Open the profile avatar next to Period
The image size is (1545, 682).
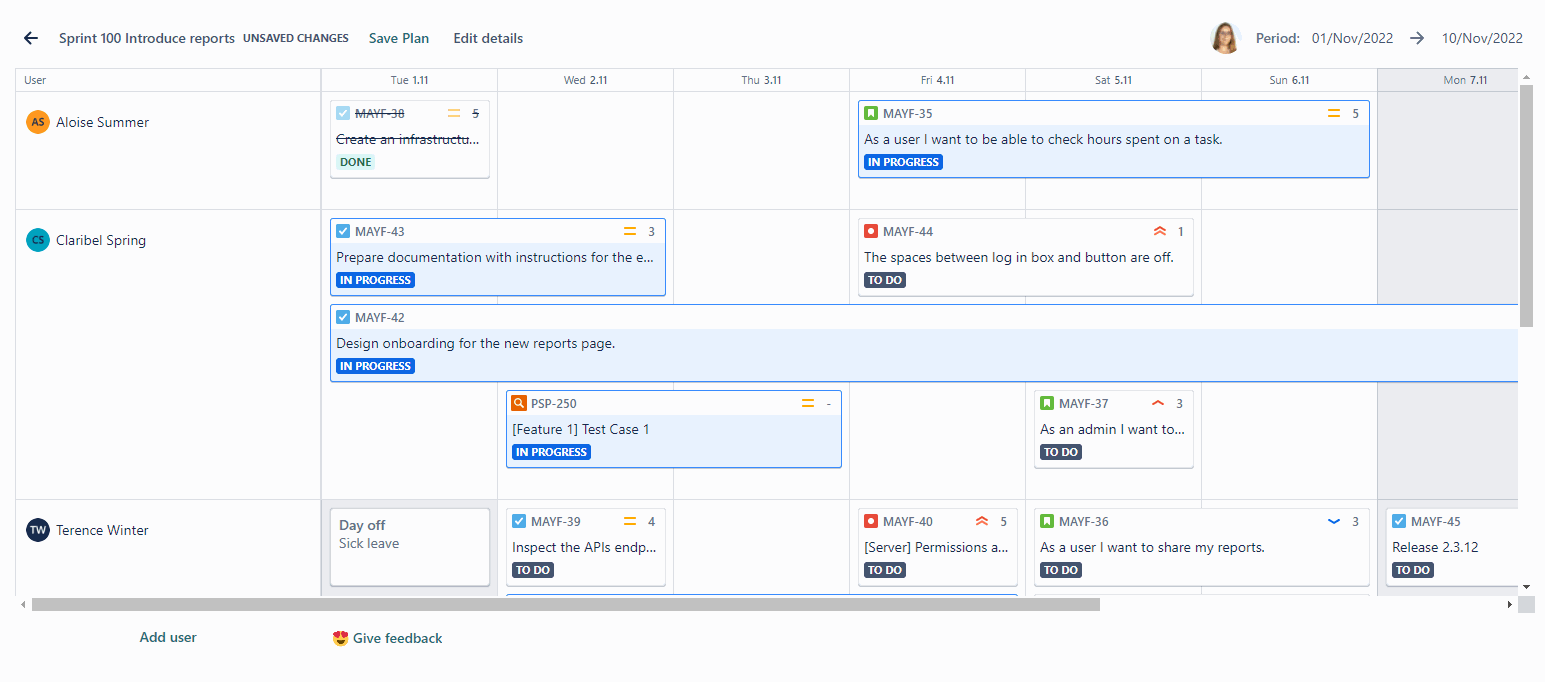pos(1225,38)
